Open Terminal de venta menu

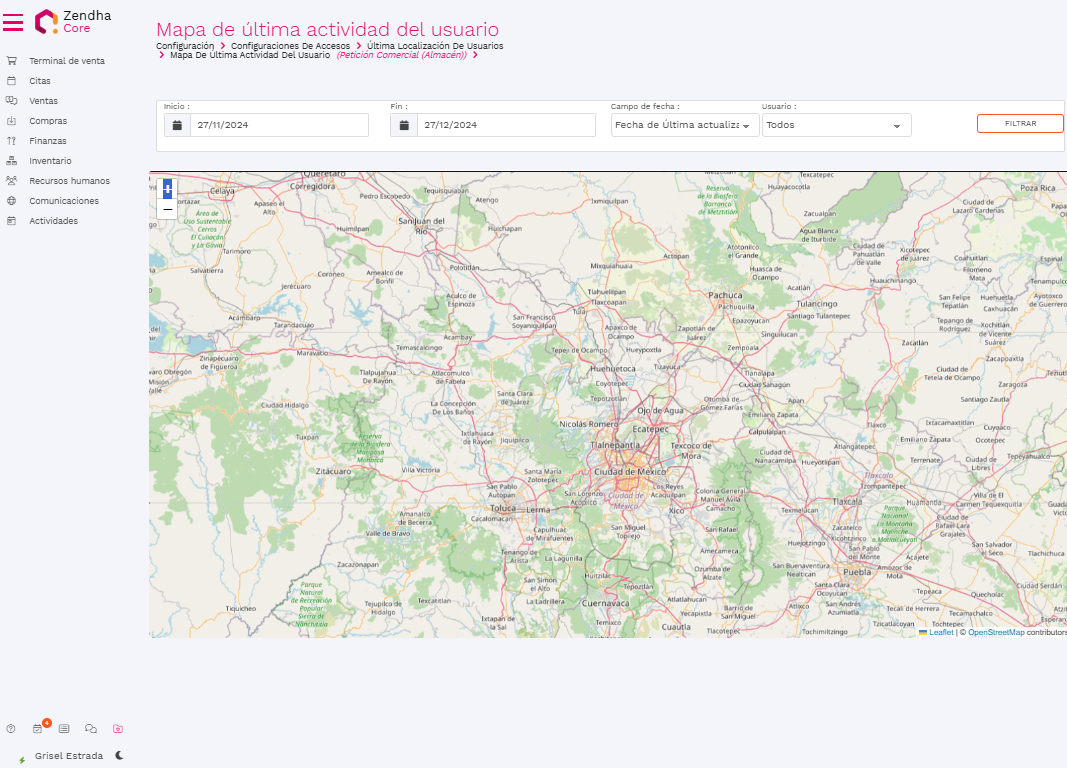coord(67,61)
